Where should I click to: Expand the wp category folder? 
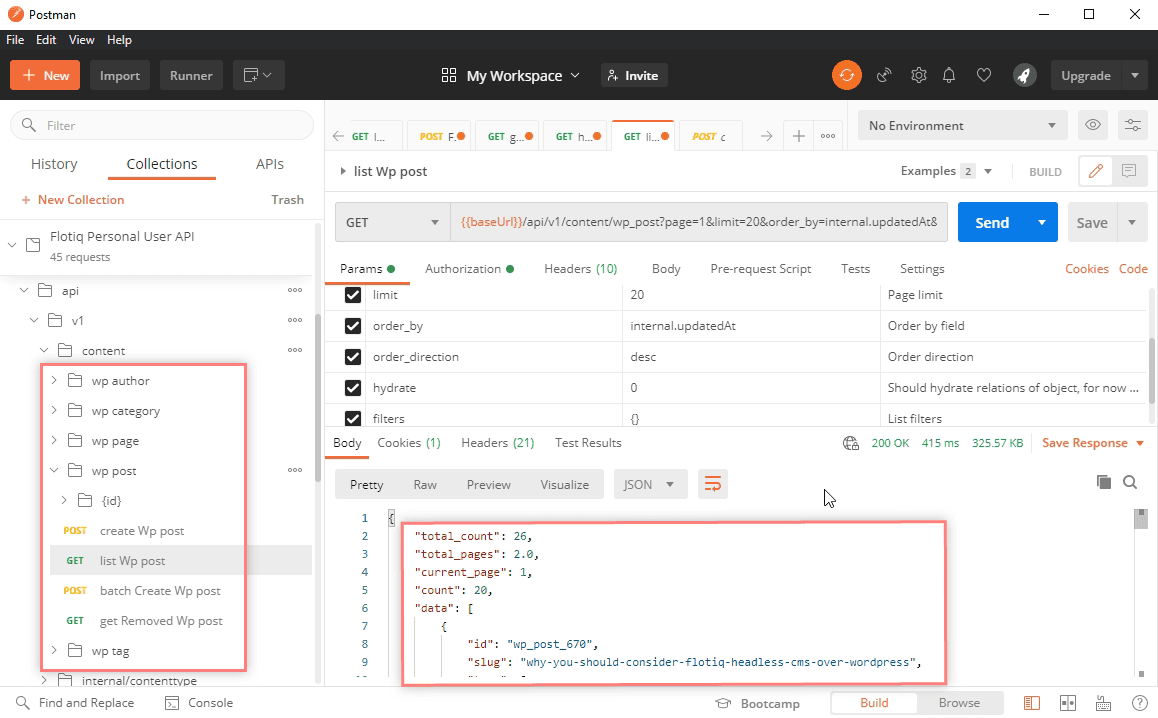click(54, 410)
